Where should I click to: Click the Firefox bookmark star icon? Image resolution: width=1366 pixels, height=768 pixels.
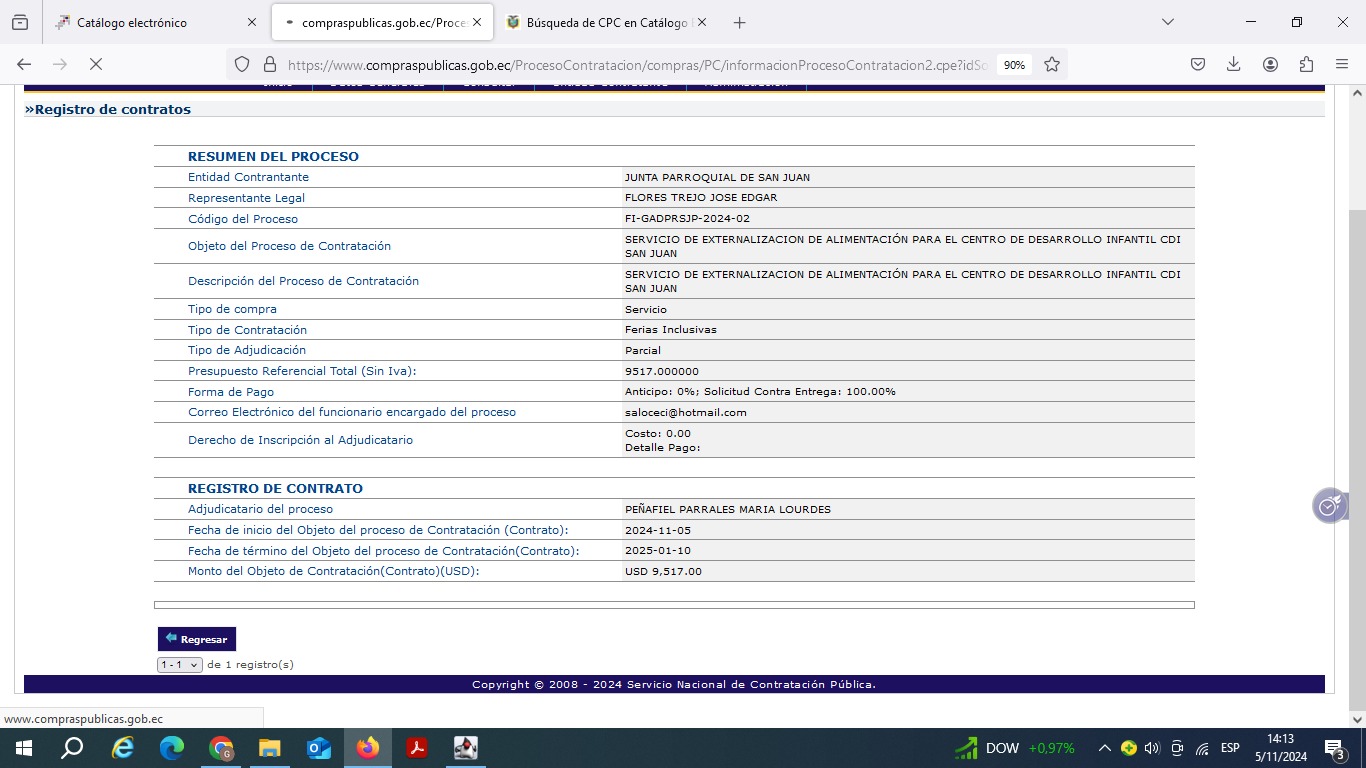pos(1052,64)
